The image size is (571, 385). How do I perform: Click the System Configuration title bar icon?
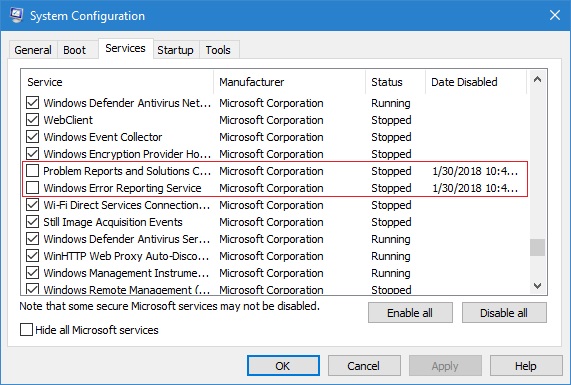[x=15, y=15]
